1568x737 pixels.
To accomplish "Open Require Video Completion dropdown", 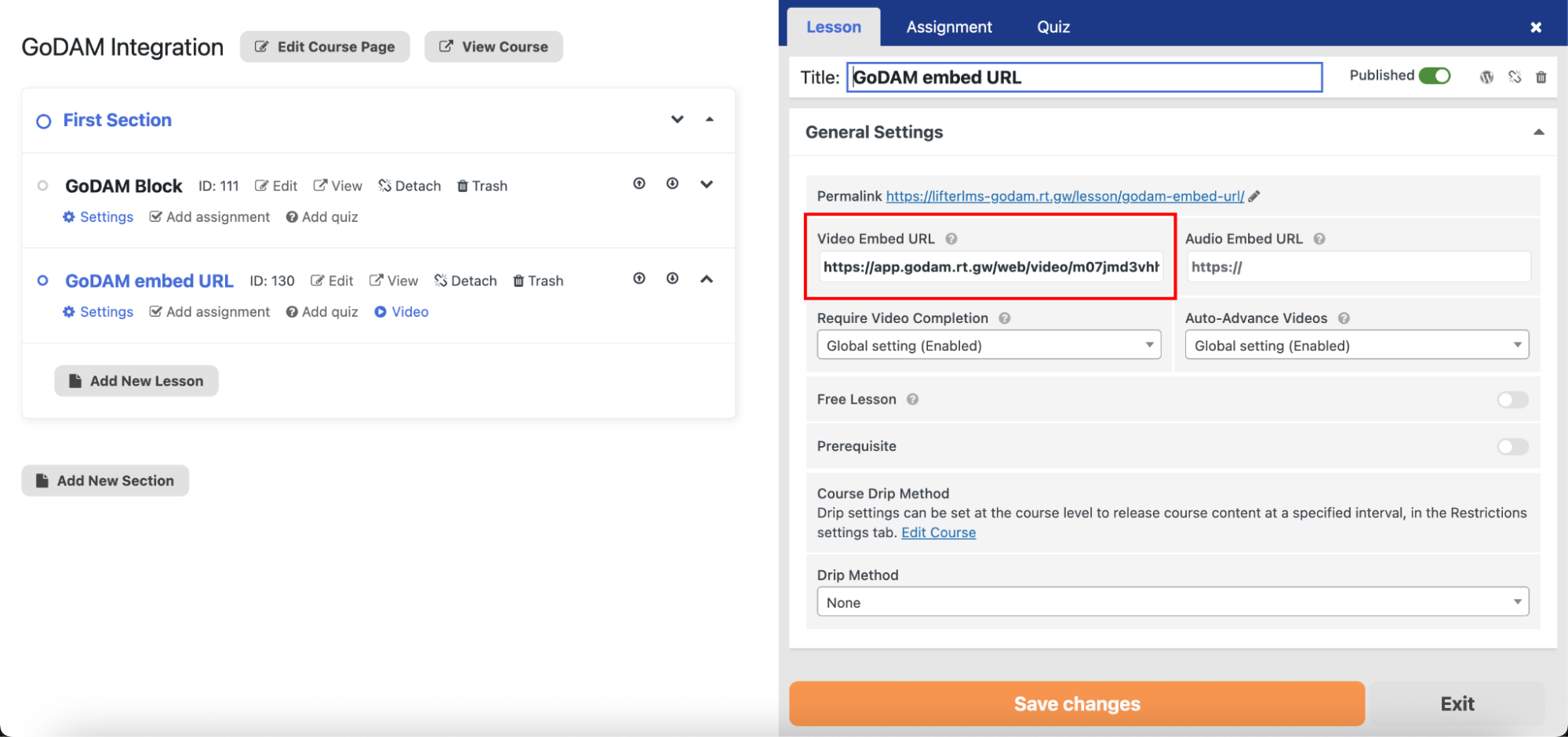I will tap(988, 346).
